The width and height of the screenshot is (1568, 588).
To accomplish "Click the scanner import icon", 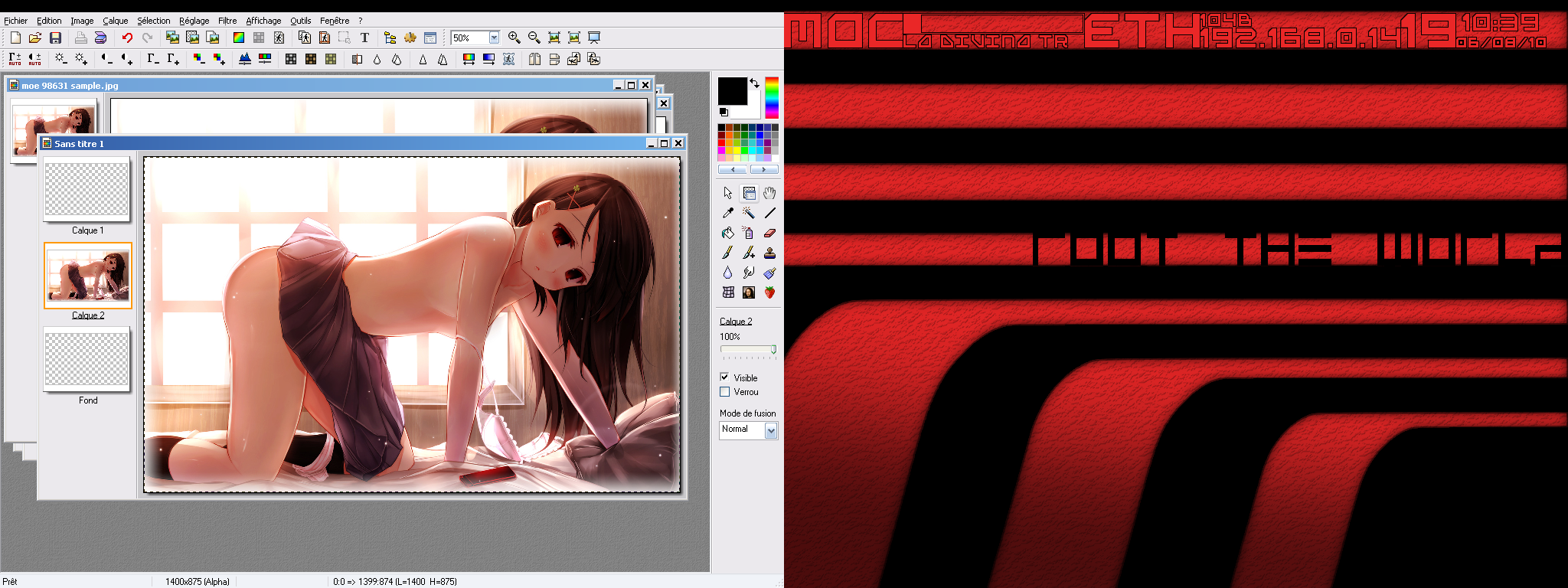I will click(x=100, y=38).
